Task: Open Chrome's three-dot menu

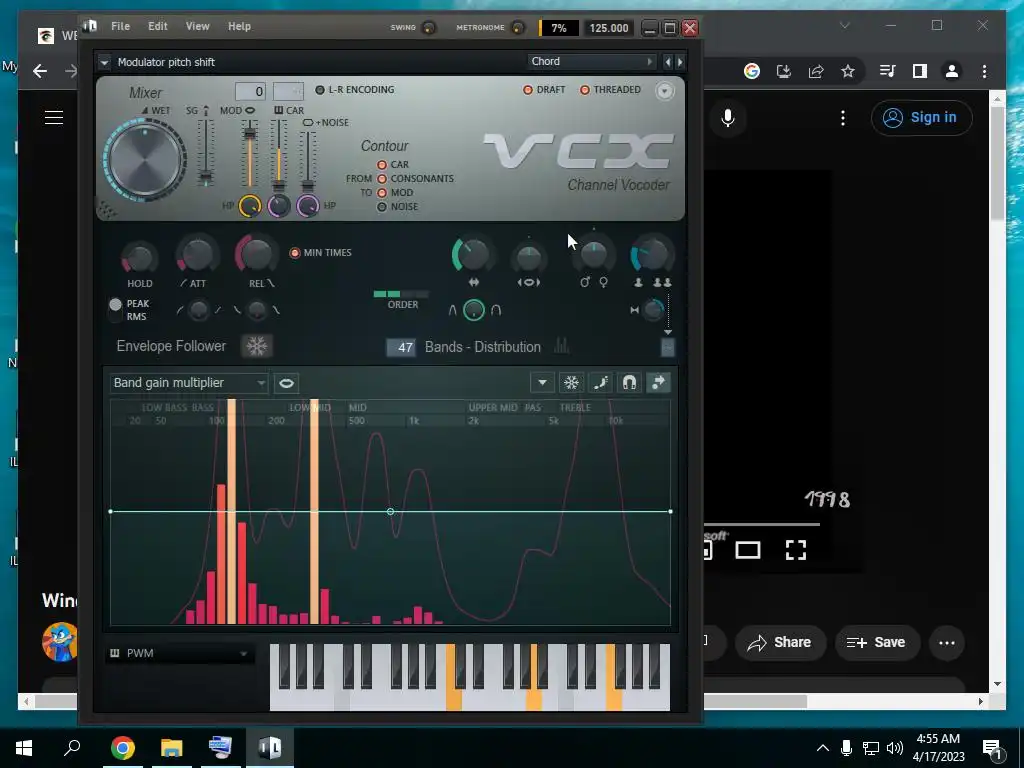Action: [x=984, y=71]
